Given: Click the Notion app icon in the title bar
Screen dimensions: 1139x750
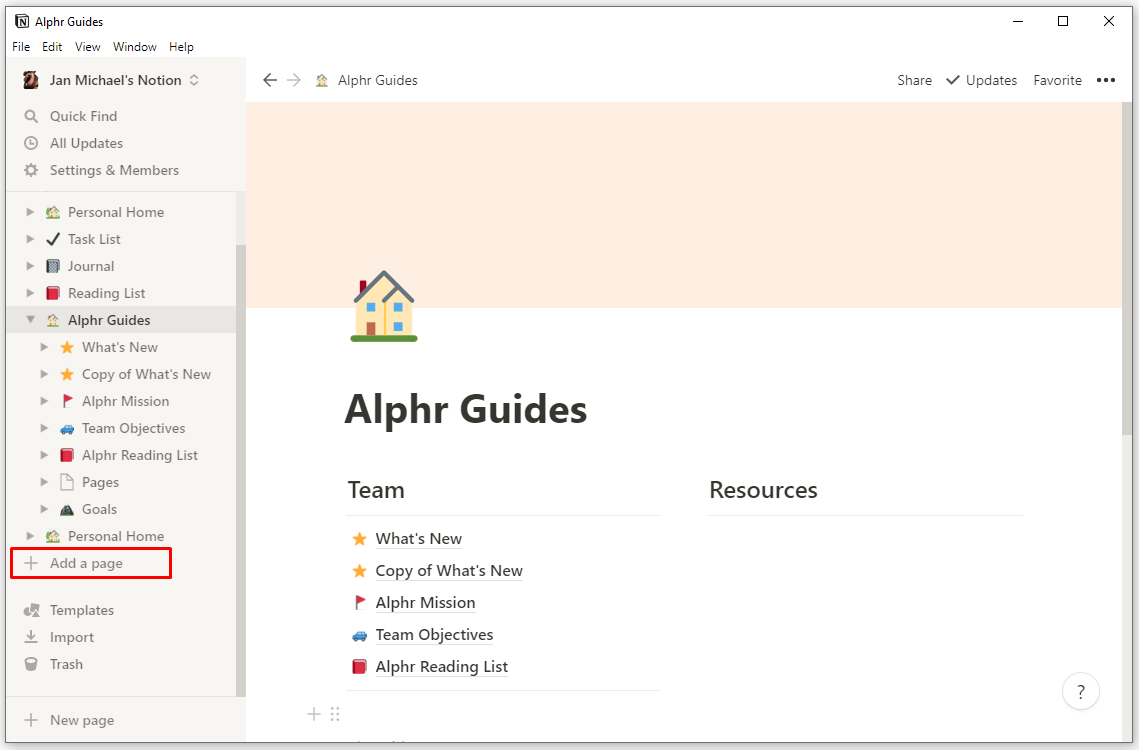Looking at the screenshot, I should 23,21.
